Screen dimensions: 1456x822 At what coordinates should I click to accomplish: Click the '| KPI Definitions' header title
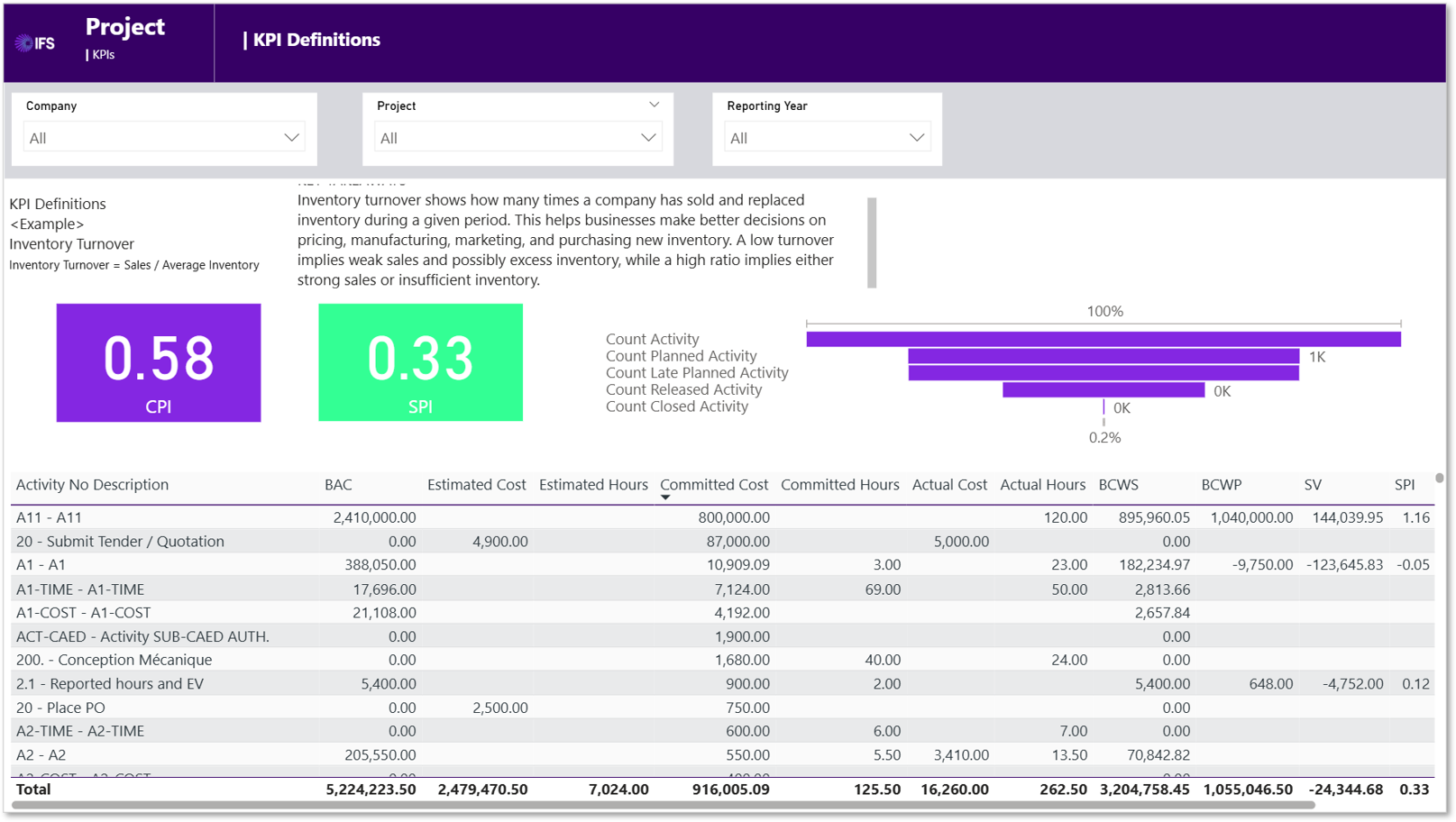(312, 40)
